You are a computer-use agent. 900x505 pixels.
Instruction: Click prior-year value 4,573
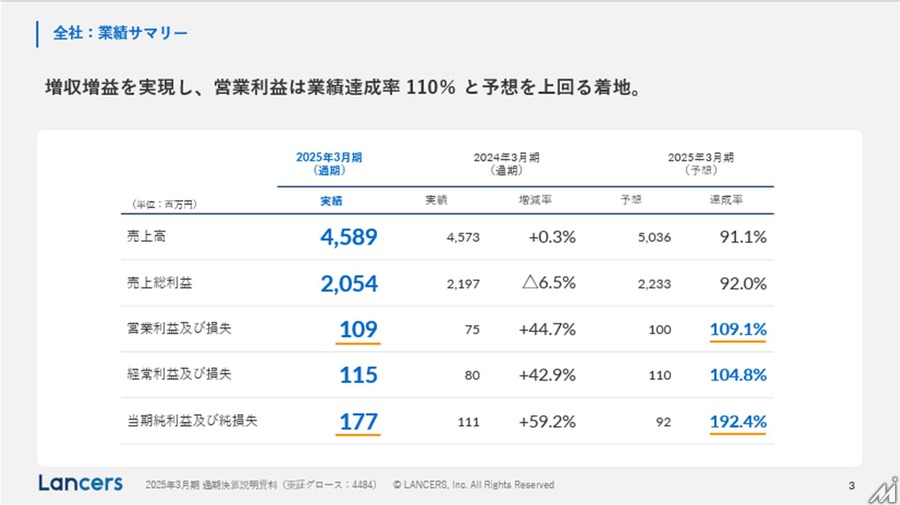point(463,237)
